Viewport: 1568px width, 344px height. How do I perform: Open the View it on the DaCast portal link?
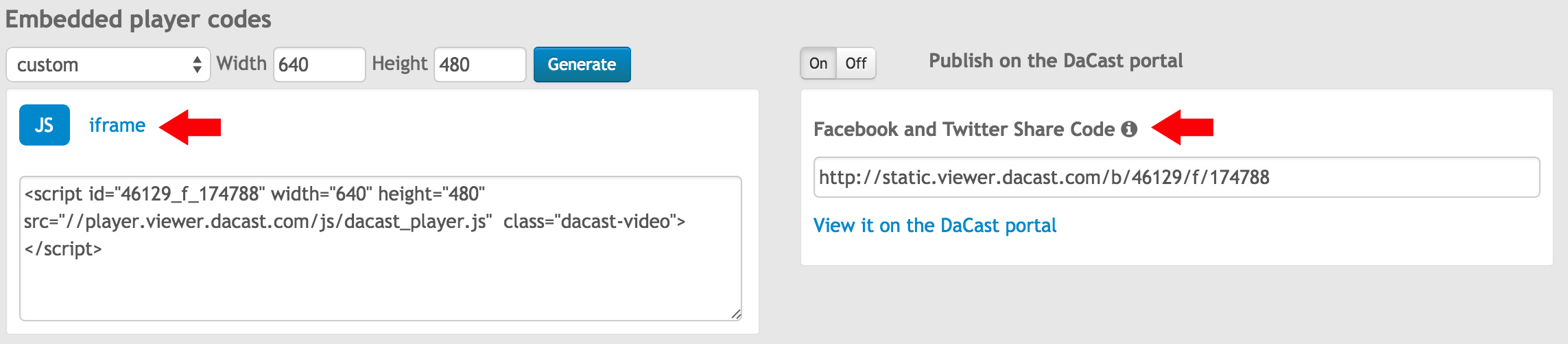934,225
